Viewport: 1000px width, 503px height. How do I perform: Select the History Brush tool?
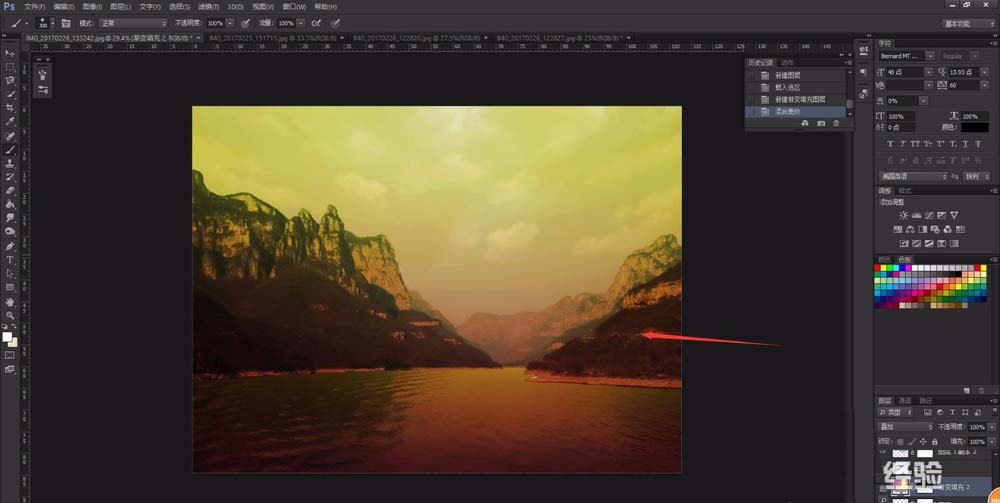(x=10, y=177)
